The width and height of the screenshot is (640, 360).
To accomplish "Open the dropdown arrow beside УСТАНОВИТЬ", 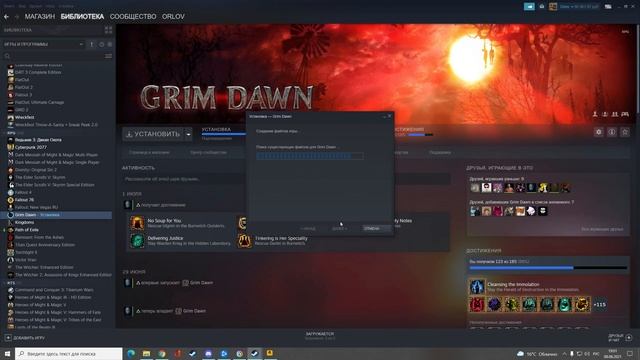I will point(188,134).
